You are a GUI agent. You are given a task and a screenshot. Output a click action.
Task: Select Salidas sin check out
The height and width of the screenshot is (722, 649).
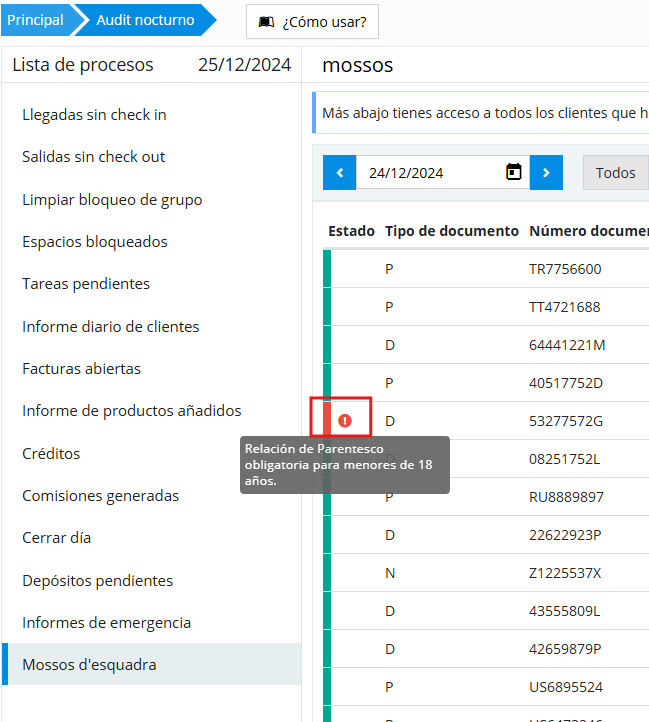[94, 157]
